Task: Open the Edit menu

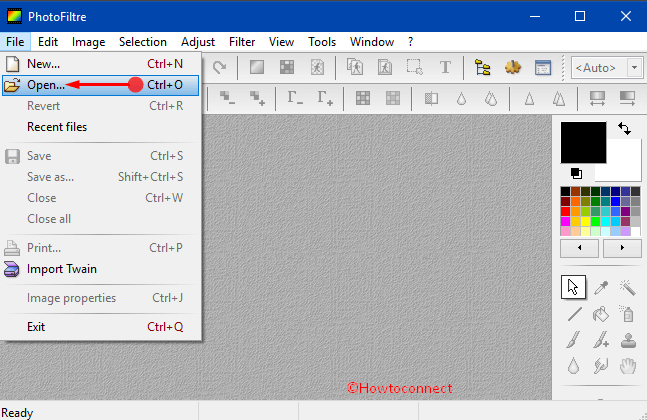Action: click(48, 42)
